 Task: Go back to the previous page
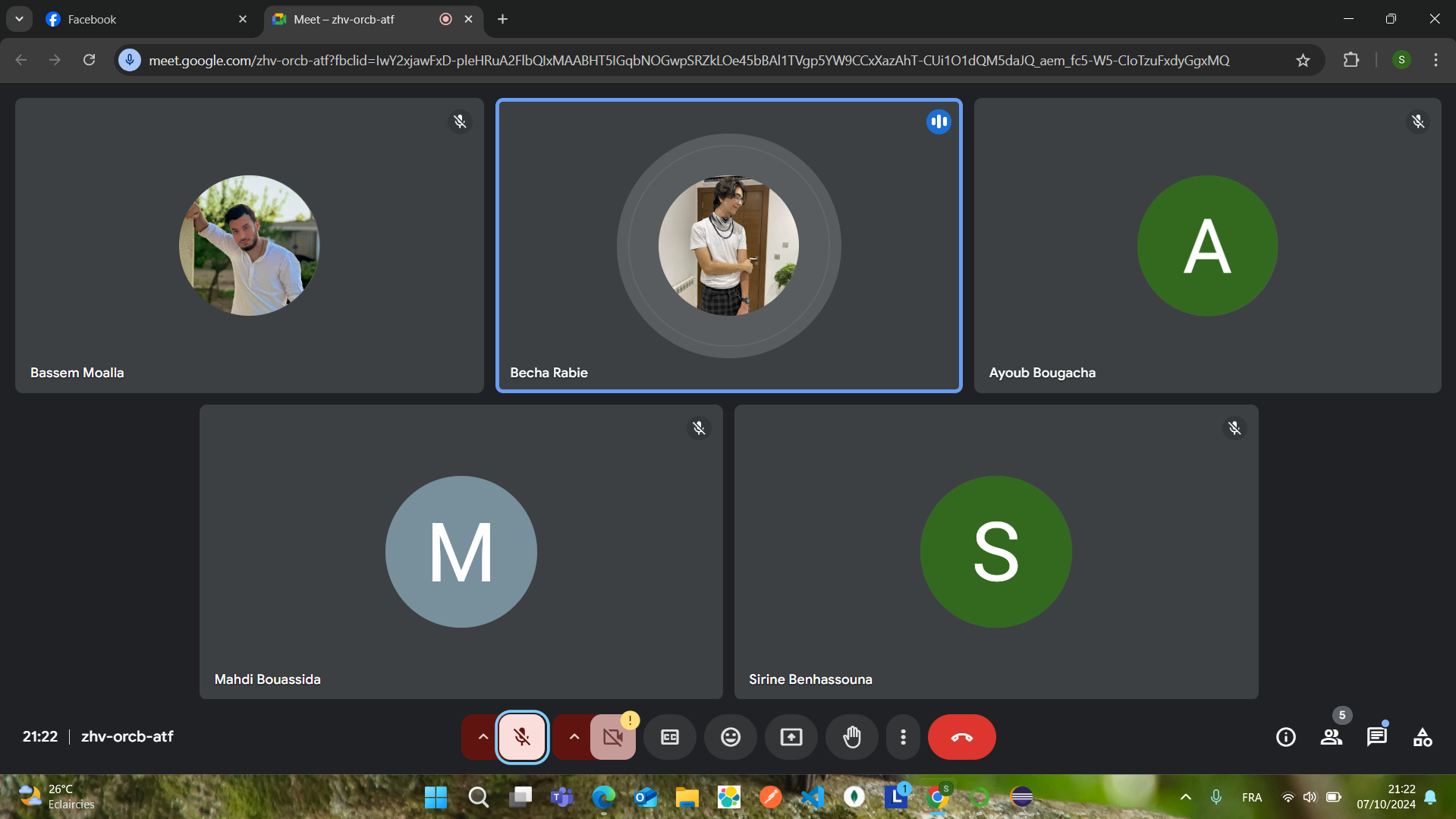pyautogui.click(x=21, y=60)
